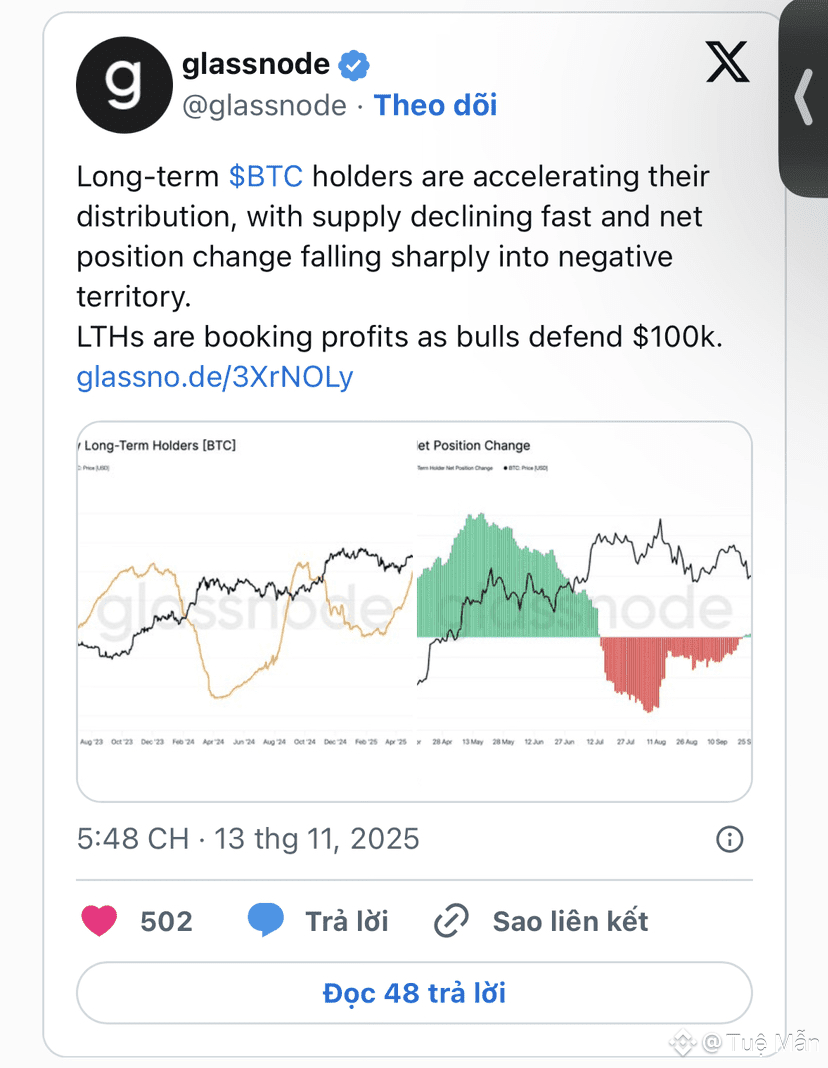Click the Trả lời reply label

[347, 921]
